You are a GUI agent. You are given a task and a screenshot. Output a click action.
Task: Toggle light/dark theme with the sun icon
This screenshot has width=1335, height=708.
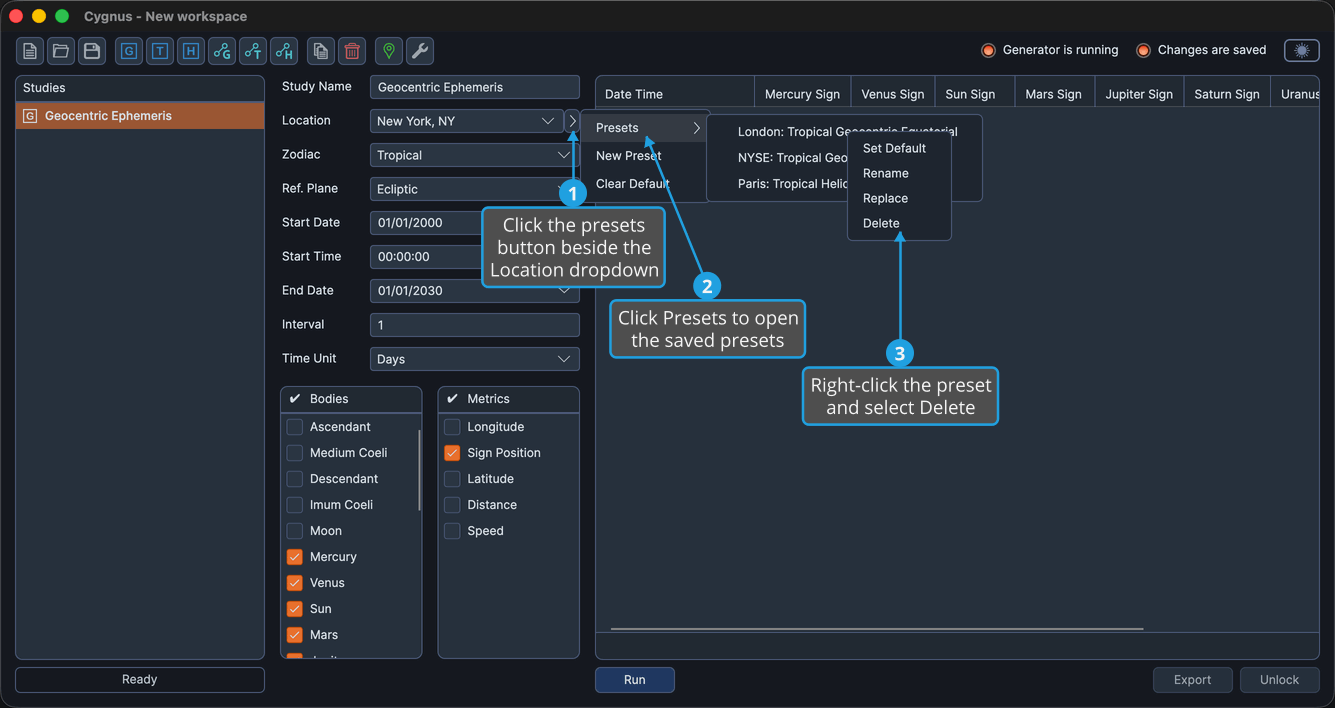[x=1302, y=50]
